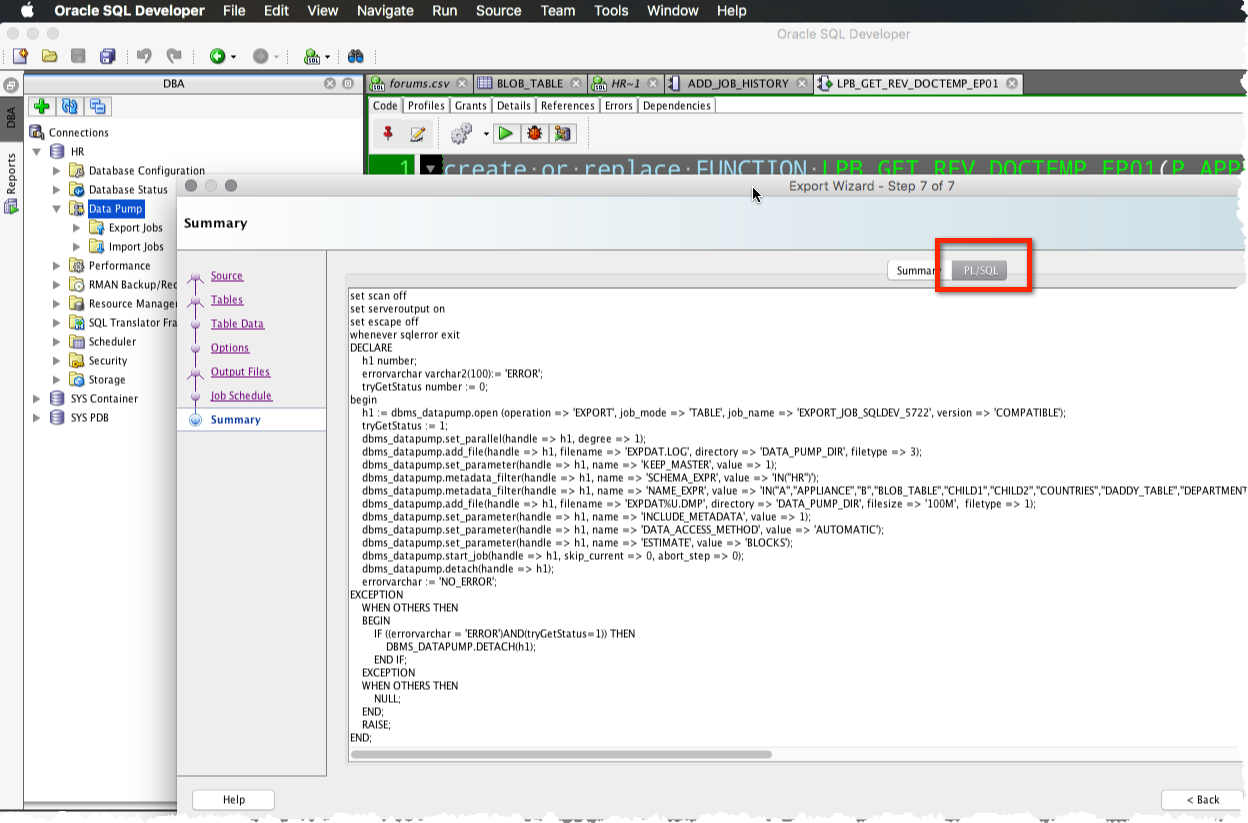The height and width of the screenshot is (823, 1248).
Task: Open the Dependencies sub-tab
Action: pos(677,106)
